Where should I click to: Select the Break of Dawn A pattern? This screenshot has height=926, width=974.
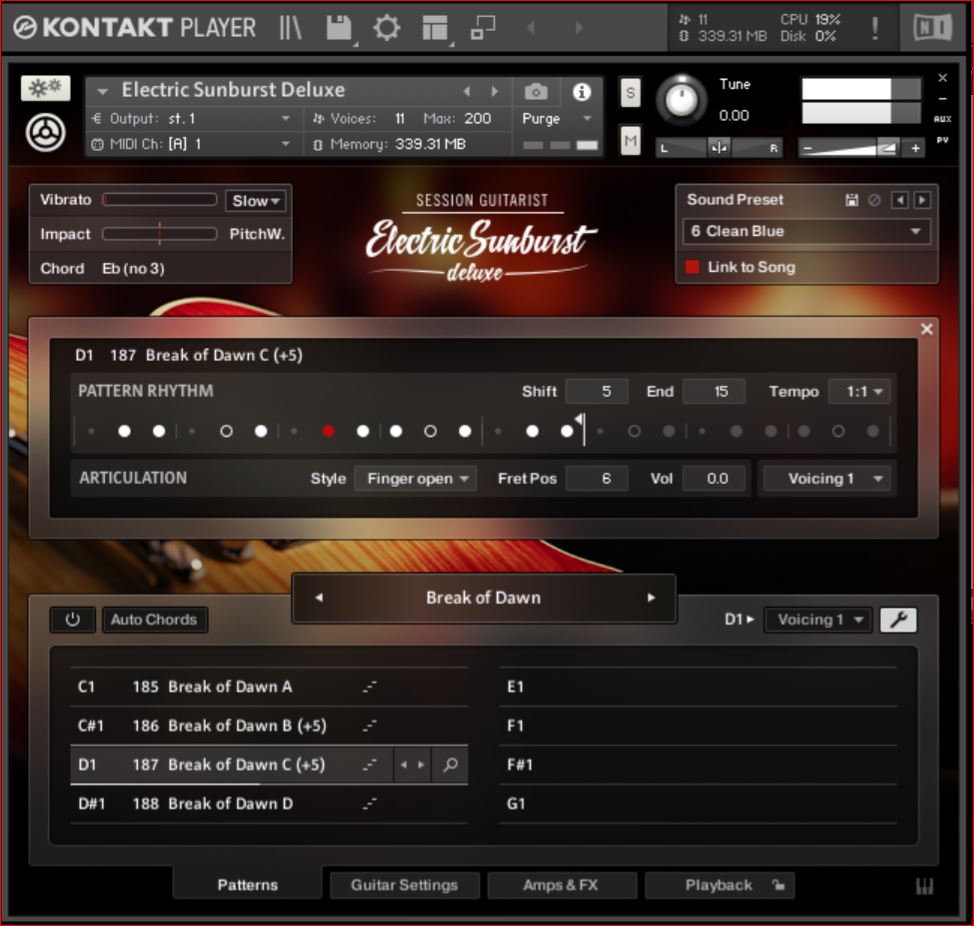(x=230, y=687)
